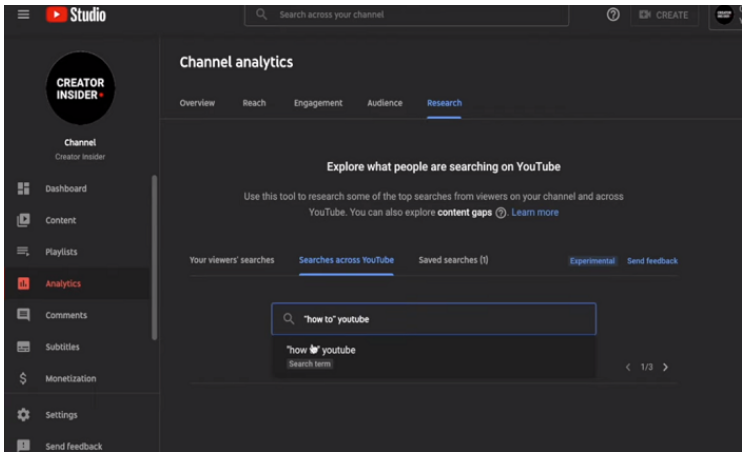Viewport: 743px width, 454px height.
Task: Click the Experimental badge
Action: [592, 261]
